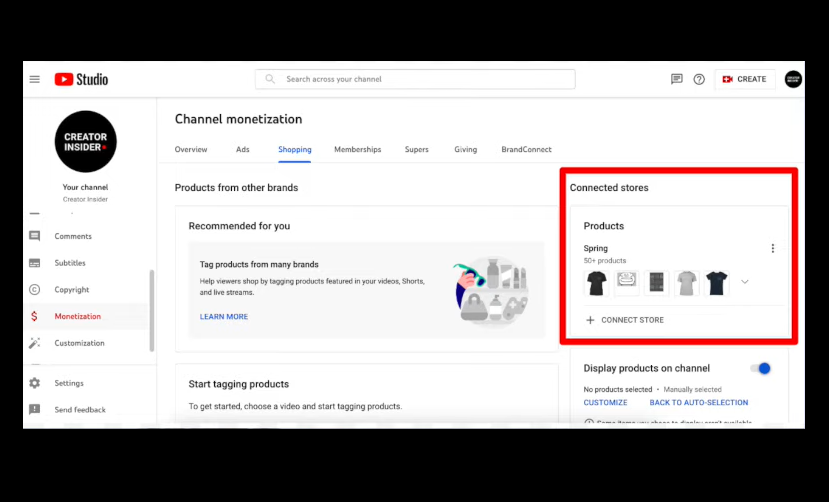
Task: Click the Customization wand icon
Action: pyautogui.click(x=34, y=343)
